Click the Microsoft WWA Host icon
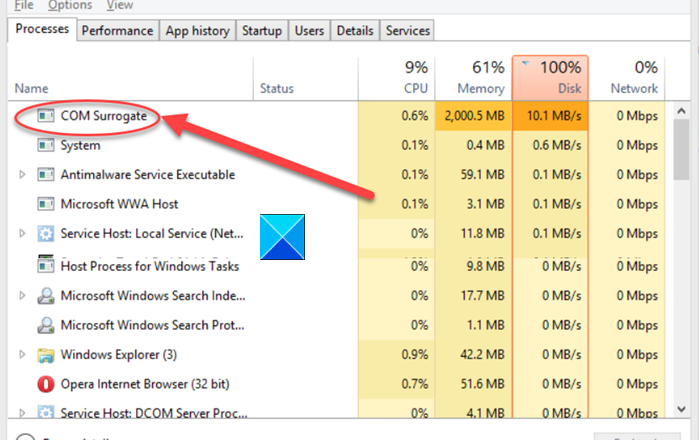The height and width of the screenshot is (440, 699). (45, 204)
